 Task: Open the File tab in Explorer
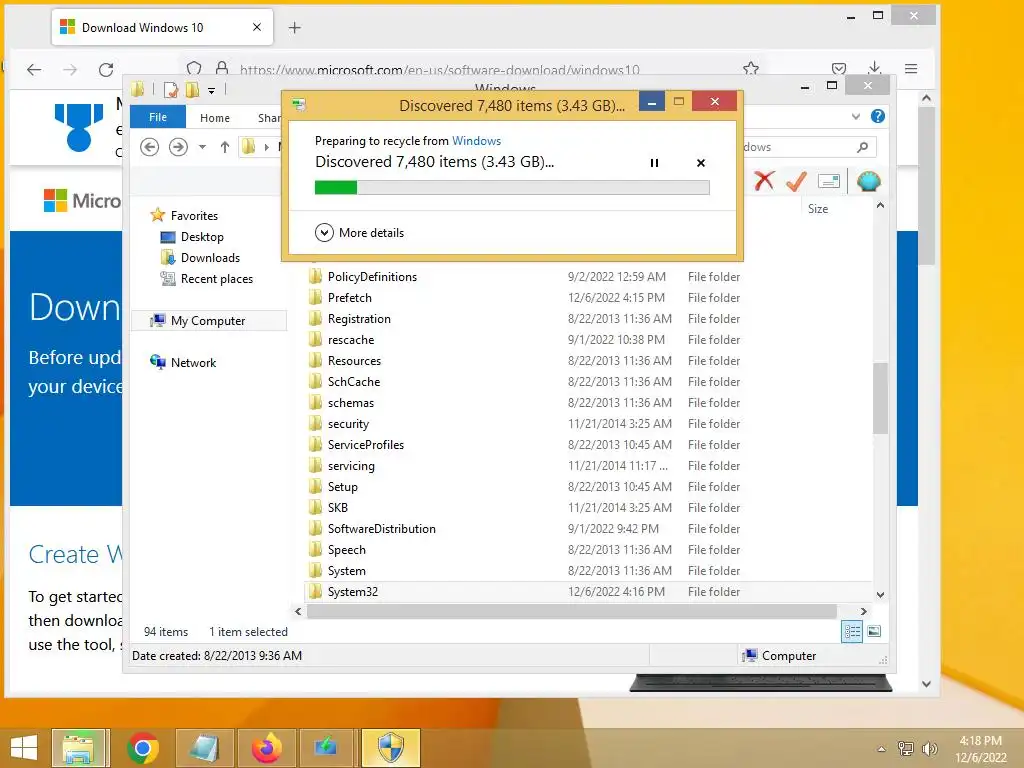pyautogui.click(x=158, y=117)
